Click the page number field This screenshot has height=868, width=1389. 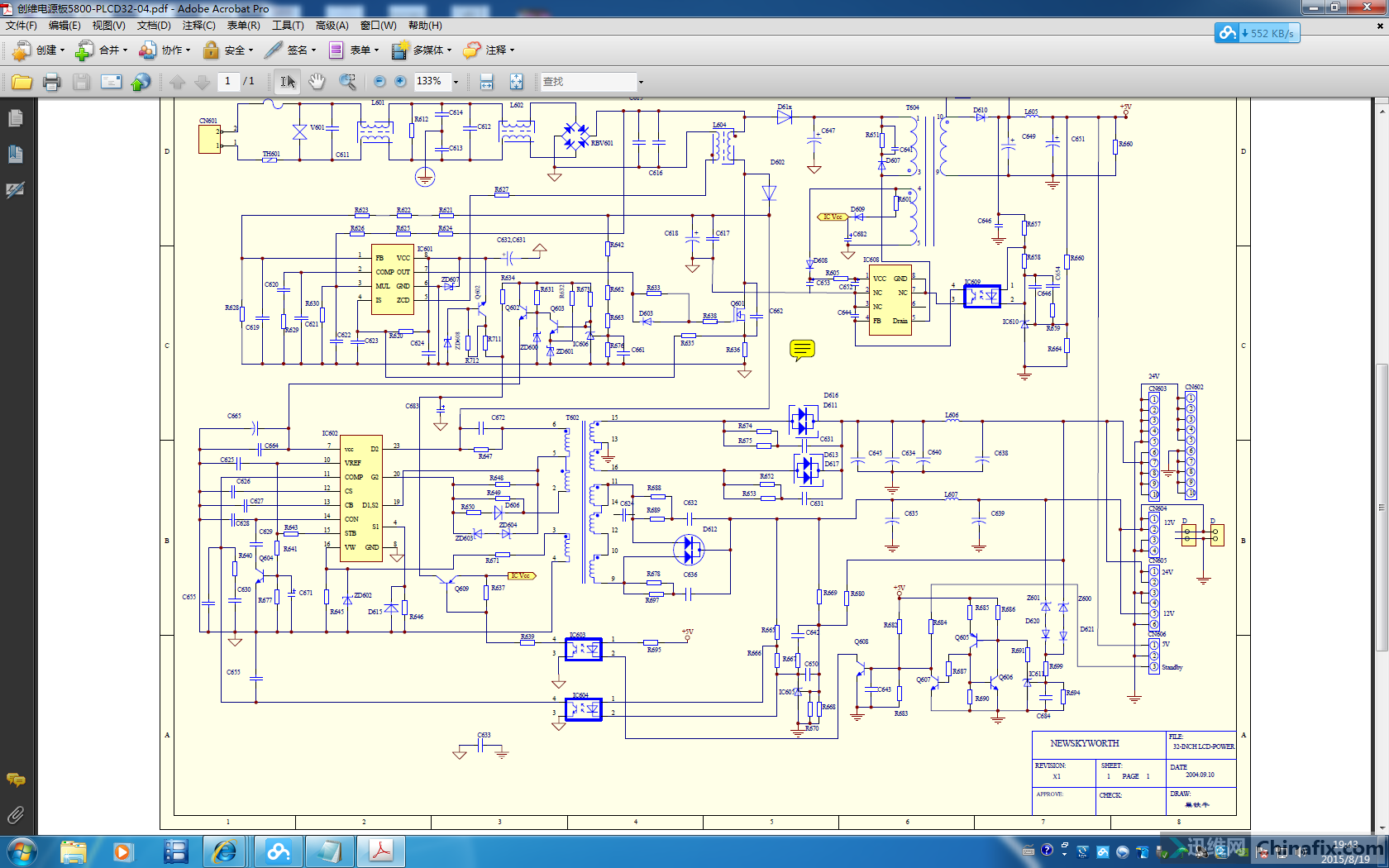227,81
